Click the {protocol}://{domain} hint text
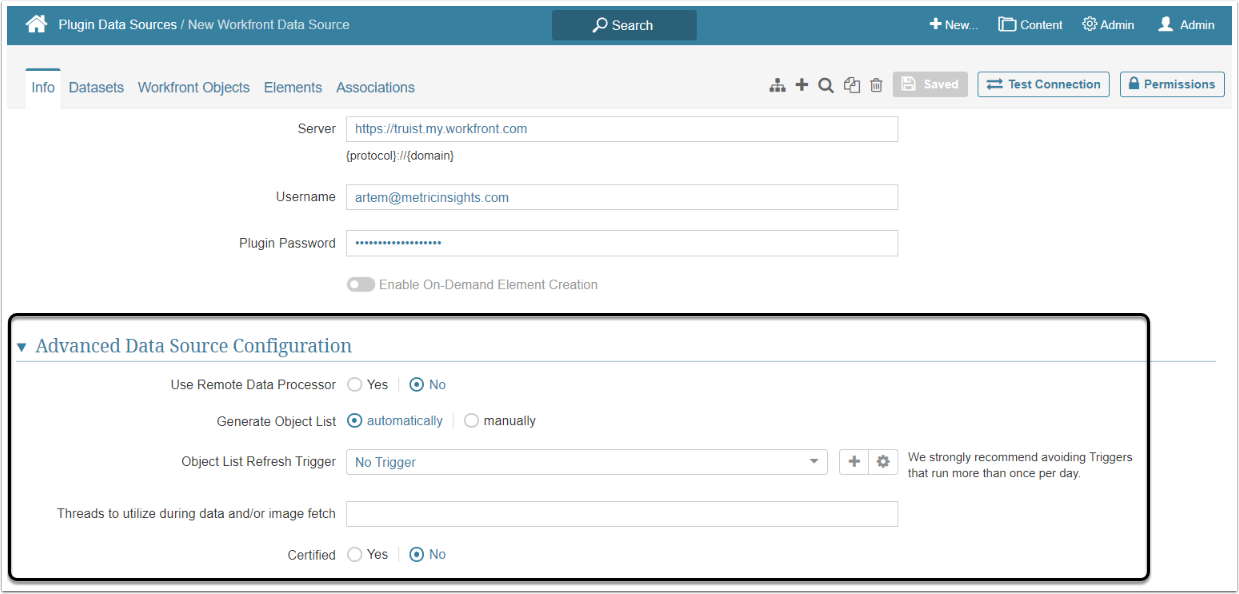The height and width of the screenshot is (594, 1239). click(400, 156)
